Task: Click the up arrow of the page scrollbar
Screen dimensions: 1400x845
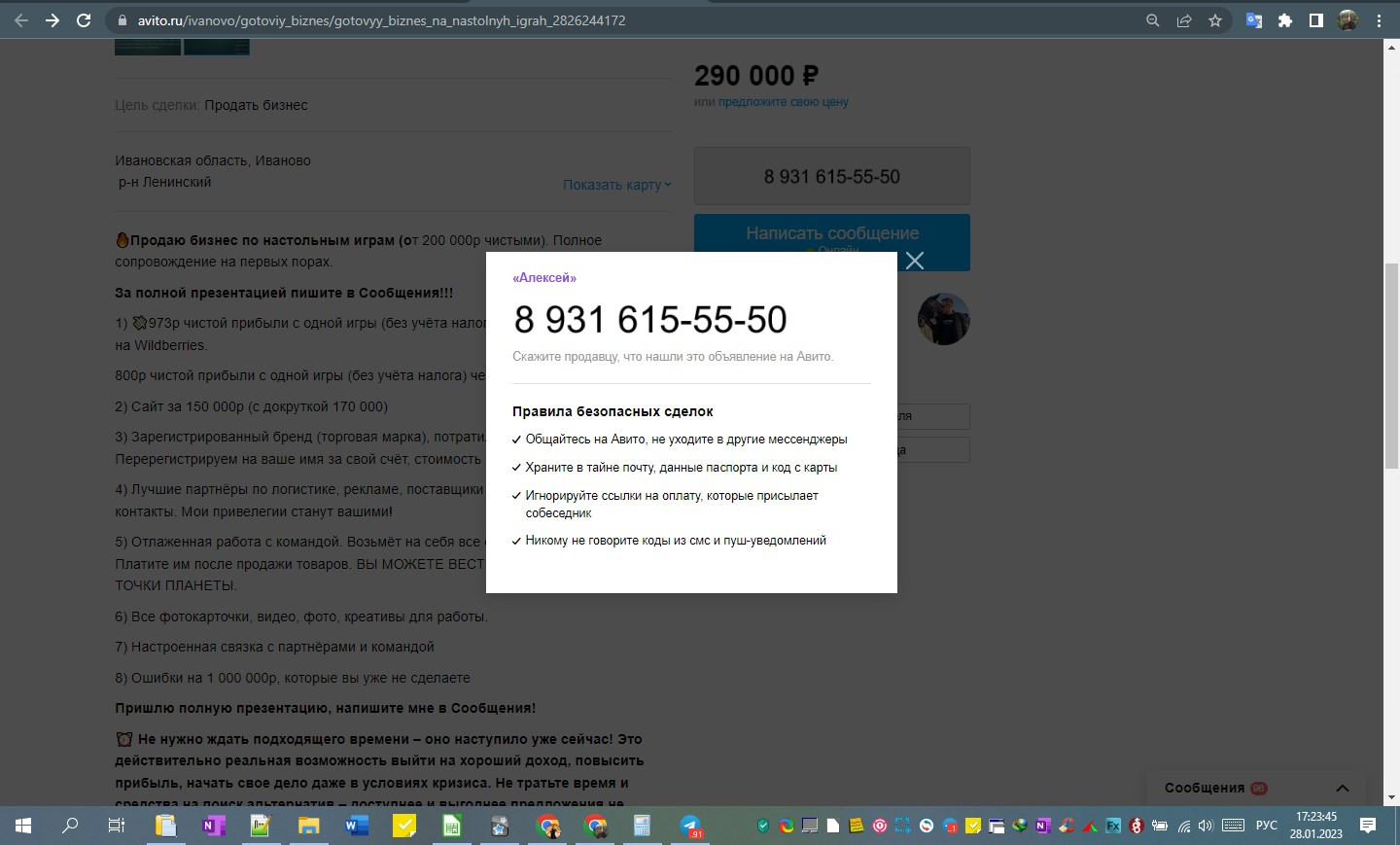Action: coord(1392,47)
